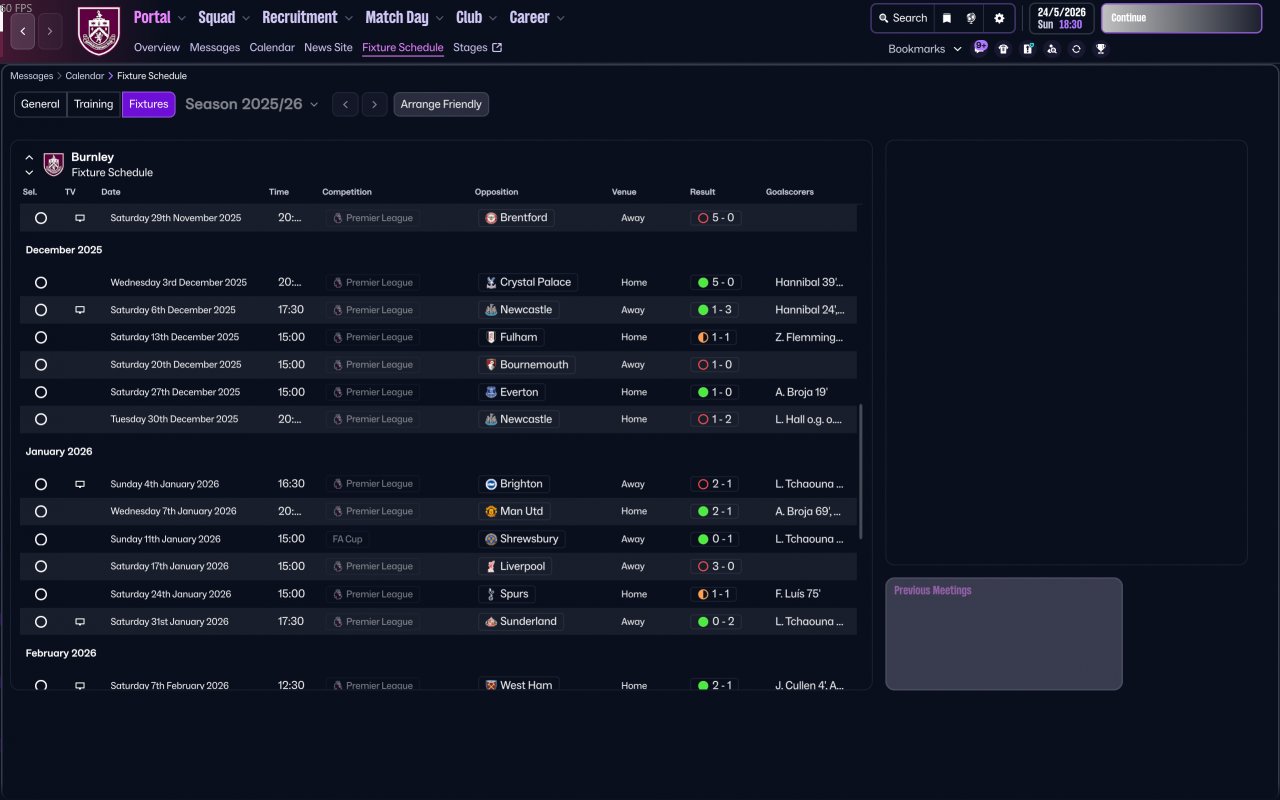Go back using the left arrow
This screenshot has width=1280, height=800.
pyautogui.click(x=22, y=31)
